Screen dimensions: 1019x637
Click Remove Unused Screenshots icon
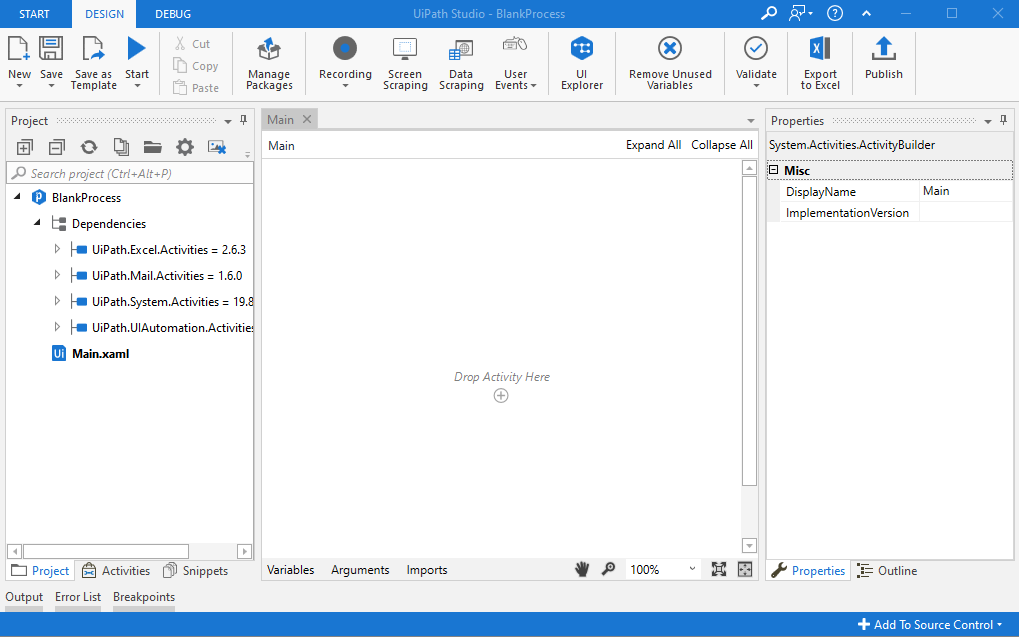(x=217, y=147)
